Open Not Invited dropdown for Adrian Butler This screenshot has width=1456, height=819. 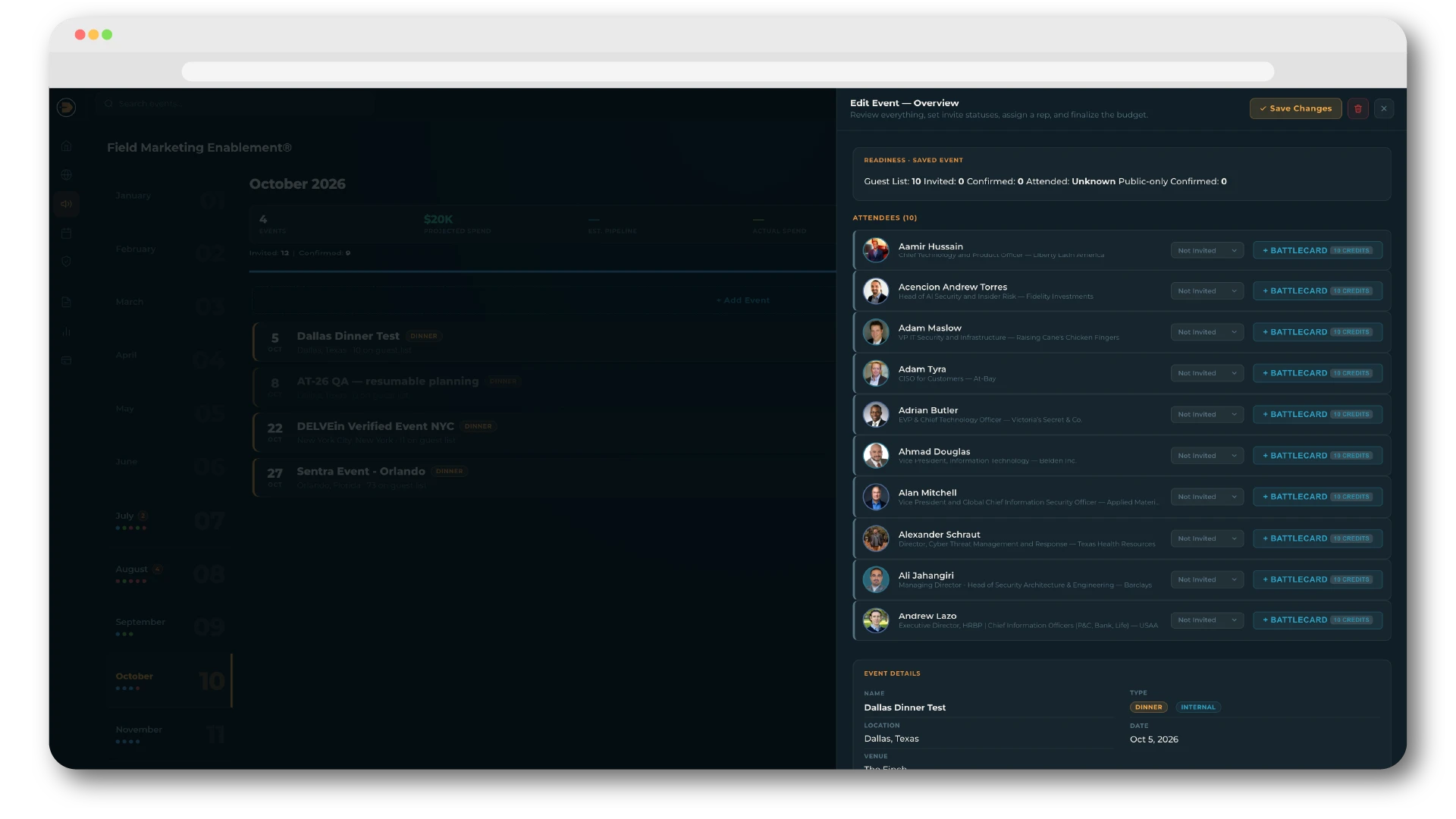click(1207, 414)
